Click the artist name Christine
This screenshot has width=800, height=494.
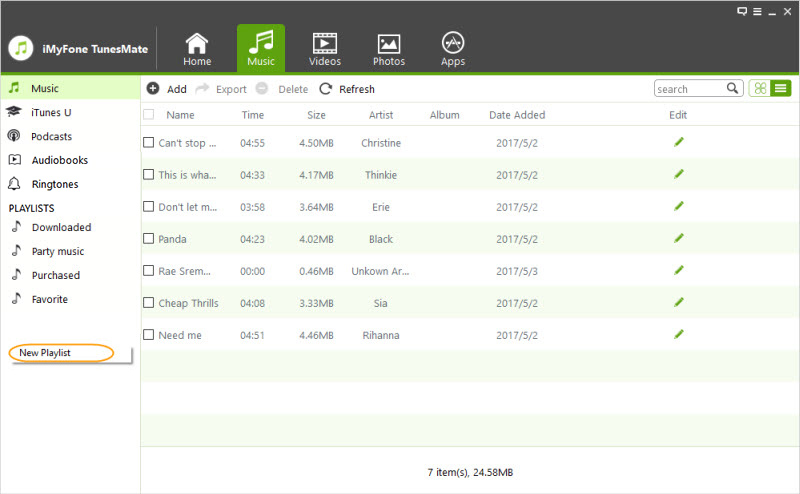point(381,143)
